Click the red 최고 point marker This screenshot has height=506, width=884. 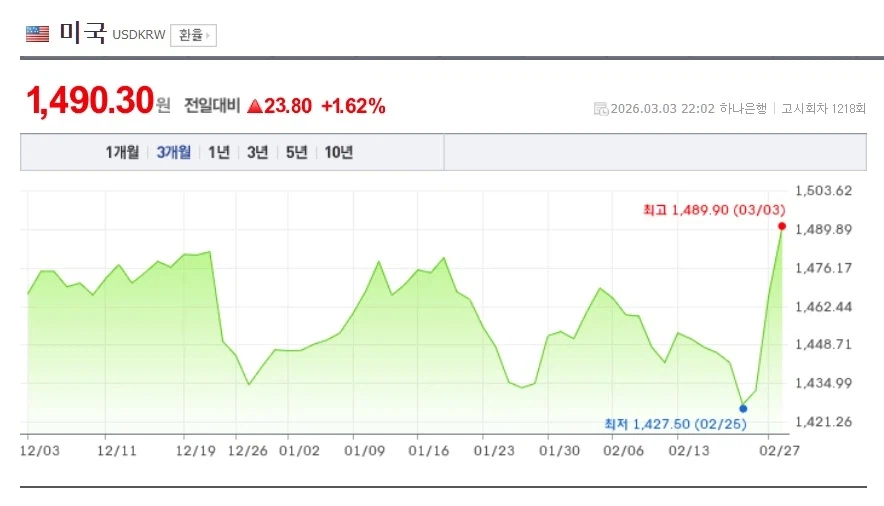coord(781,226)
